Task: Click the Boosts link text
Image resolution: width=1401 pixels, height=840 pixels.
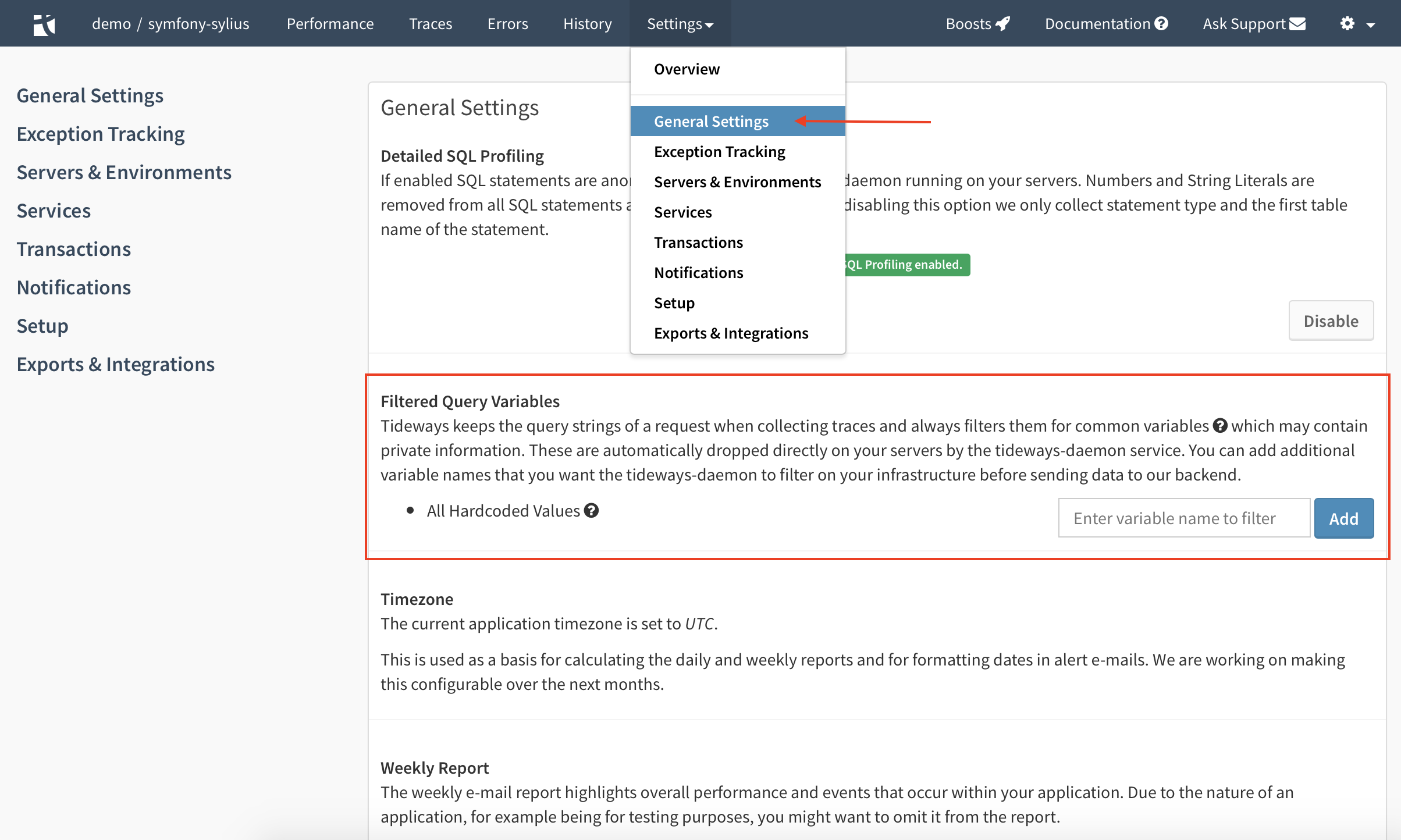Action: [x=968, y=23]
